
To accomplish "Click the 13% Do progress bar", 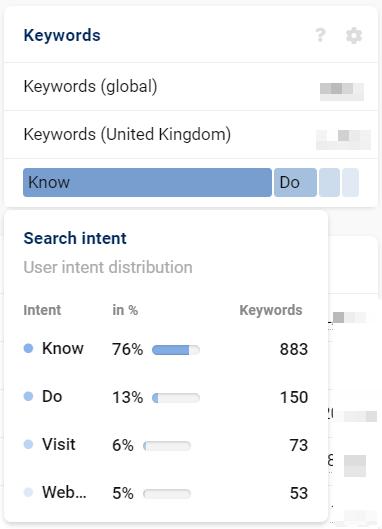I will click(x=176, y=398).
